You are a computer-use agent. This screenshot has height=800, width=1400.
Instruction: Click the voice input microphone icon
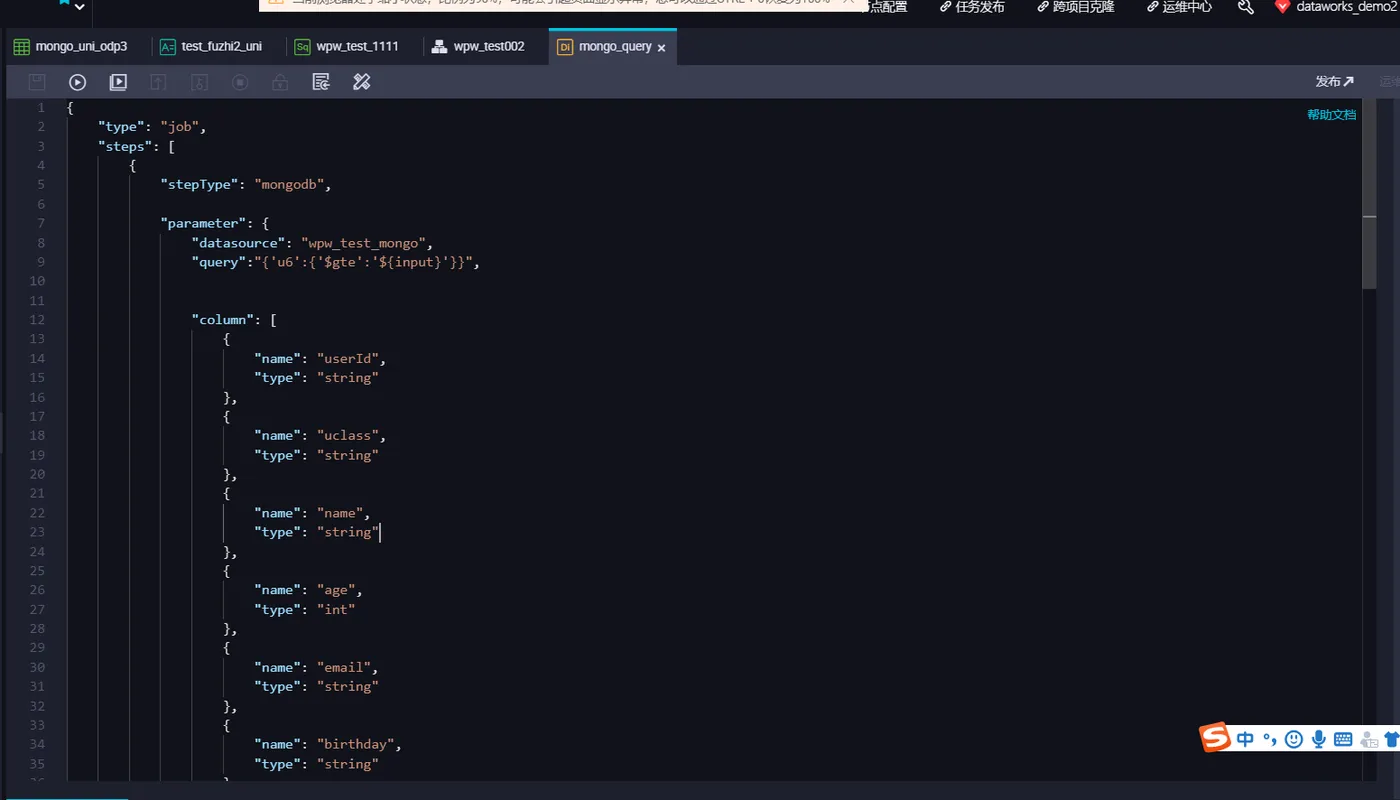[1319, 739]
